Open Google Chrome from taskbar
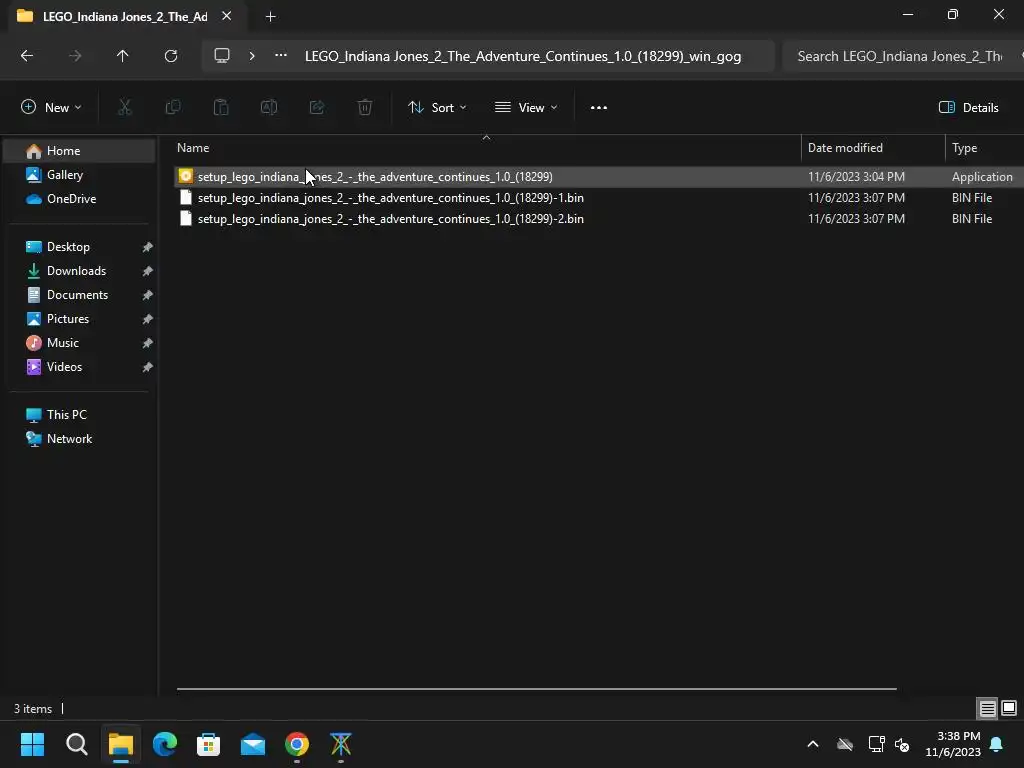The width and height of the screenshot is (1024, 768). click(x=297, y=744)
